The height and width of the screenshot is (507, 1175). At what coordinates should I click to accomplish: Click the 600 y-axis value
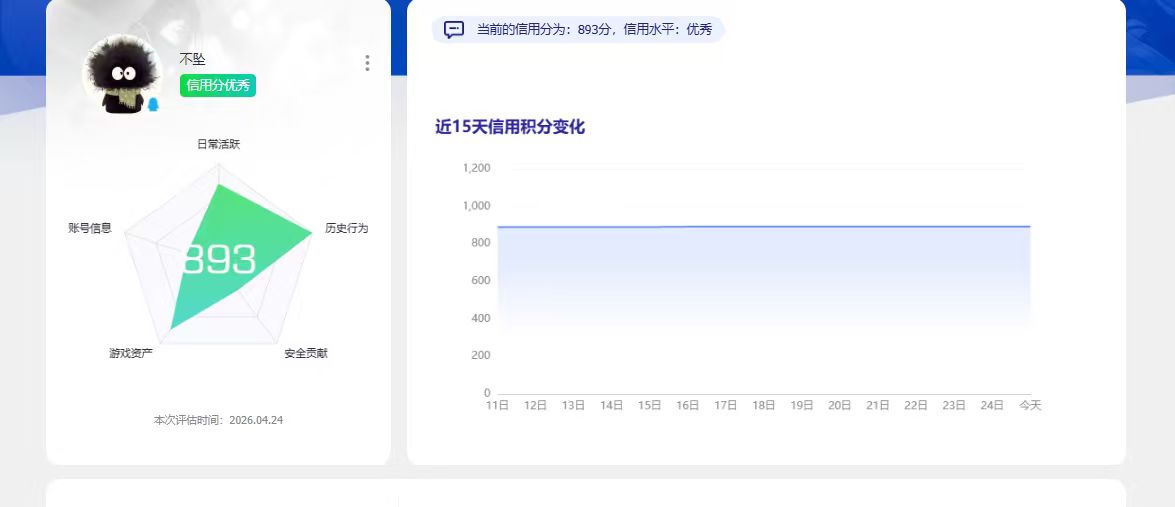click(x=481, y=280)
